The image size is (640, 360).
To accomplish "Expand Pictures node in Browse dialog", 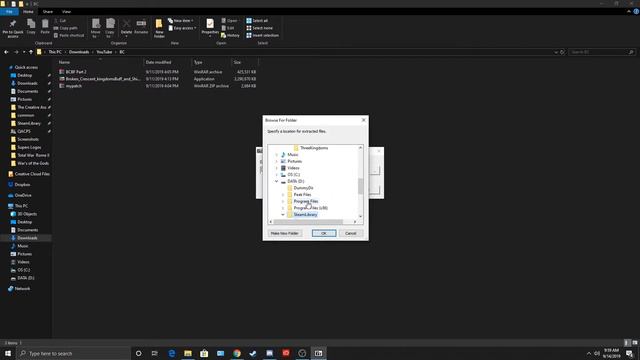I will 276,161.
